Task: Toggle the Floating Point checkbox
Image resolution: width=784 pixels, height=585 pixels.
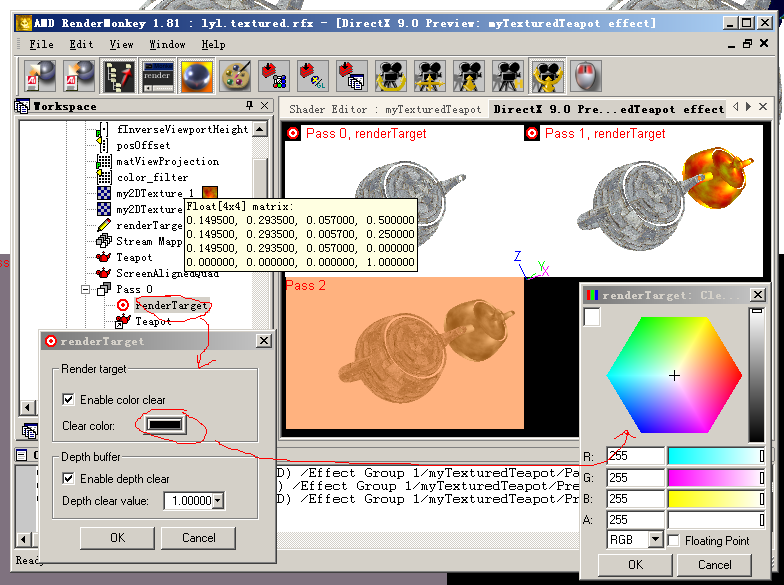Action: coord(674,540)
